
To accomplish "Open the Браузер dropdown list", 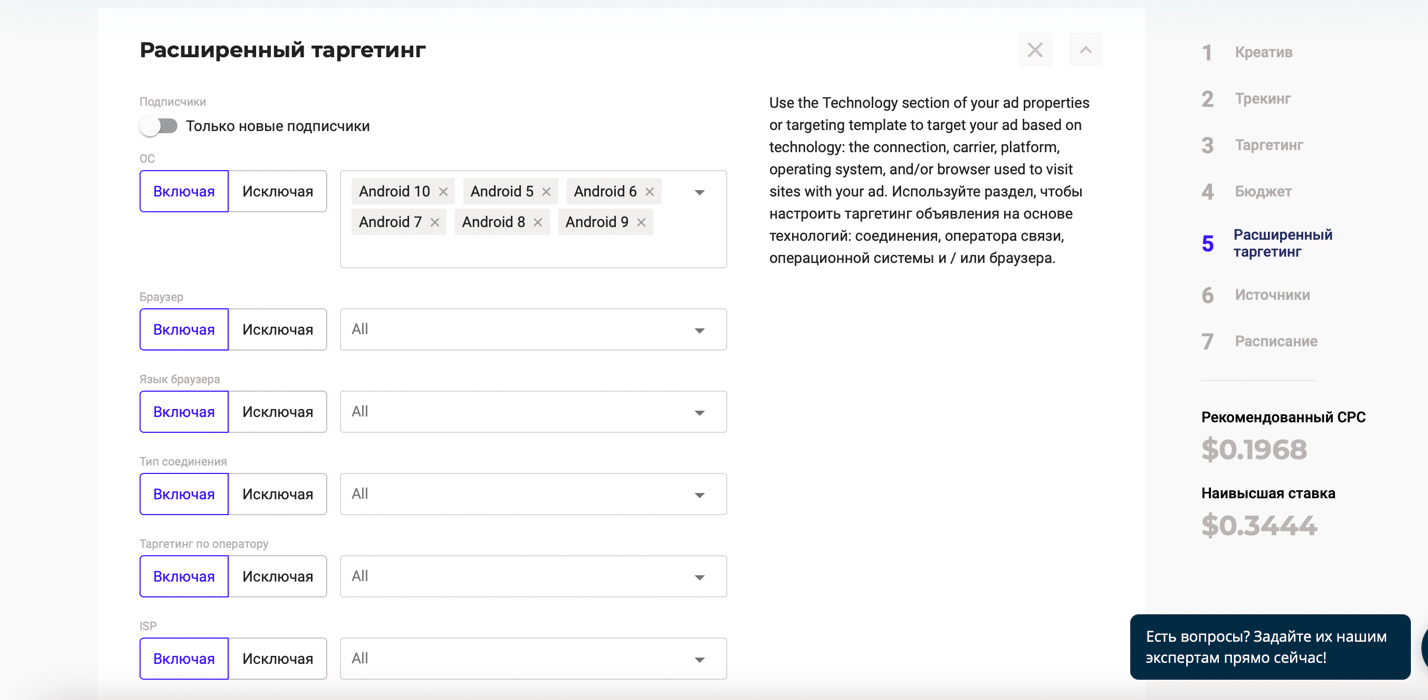I will click(x=533, y=329).
